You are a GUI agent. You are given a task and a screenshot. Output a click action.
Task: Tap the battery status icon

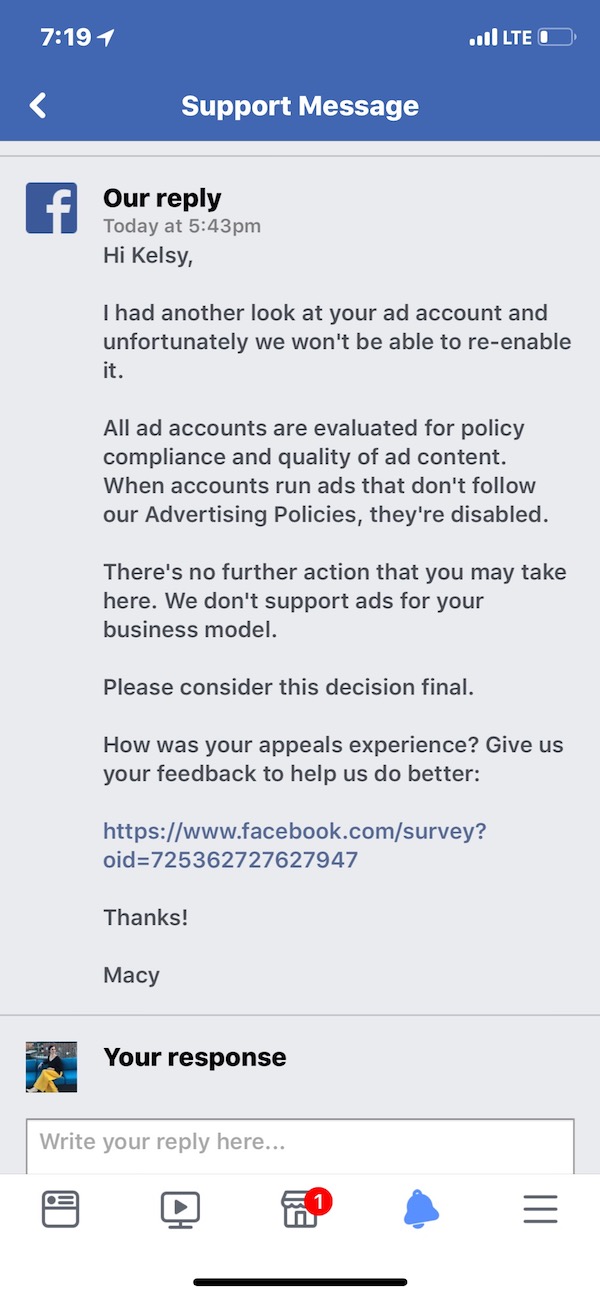tap(557, 38)
